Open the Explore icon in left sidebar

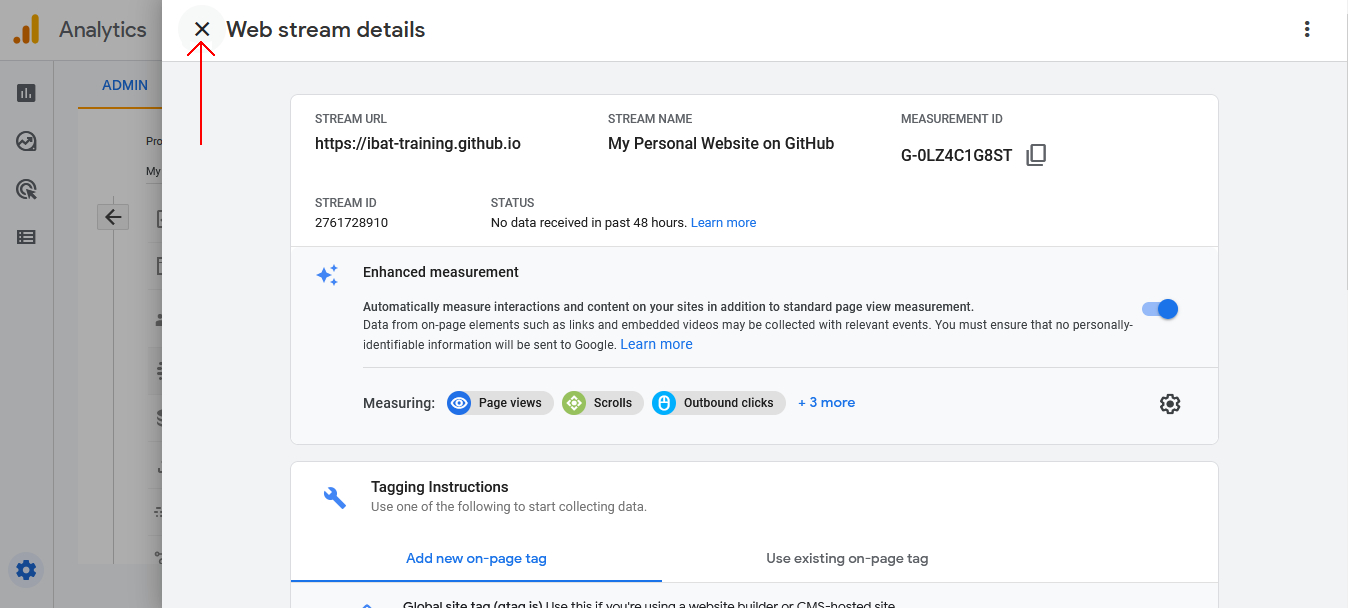(x=26, y=141)
